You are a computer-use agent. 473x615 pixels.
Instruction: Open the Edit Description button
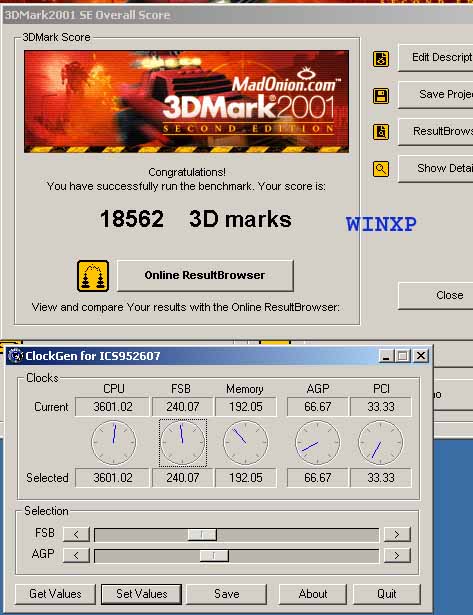tap(436, 58)
